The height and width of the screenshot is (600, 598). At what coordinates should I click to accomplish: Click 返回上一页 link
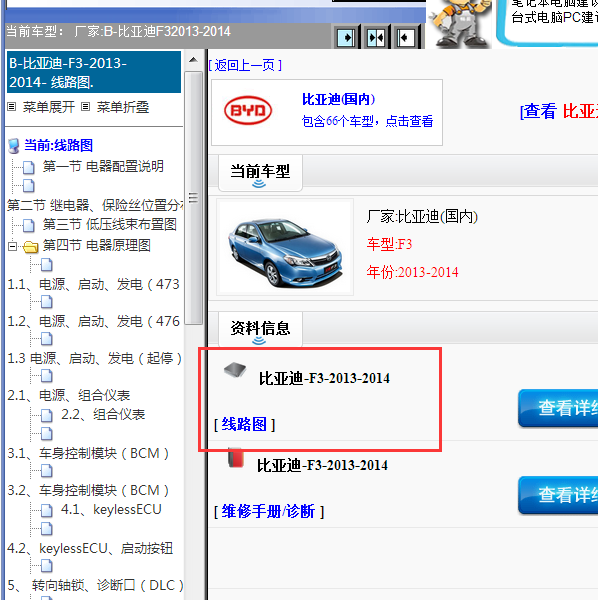point(245,65)
